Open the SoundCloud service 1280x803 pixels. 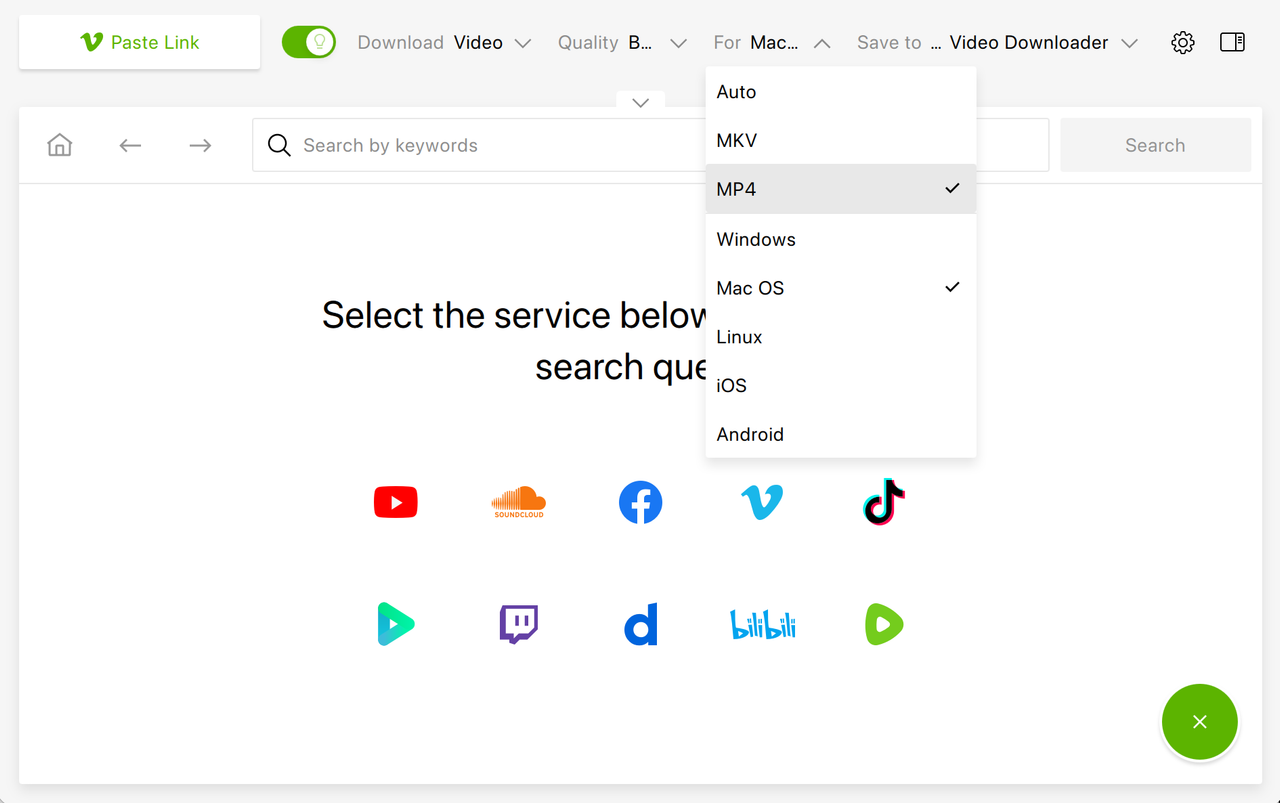[518, 502]
